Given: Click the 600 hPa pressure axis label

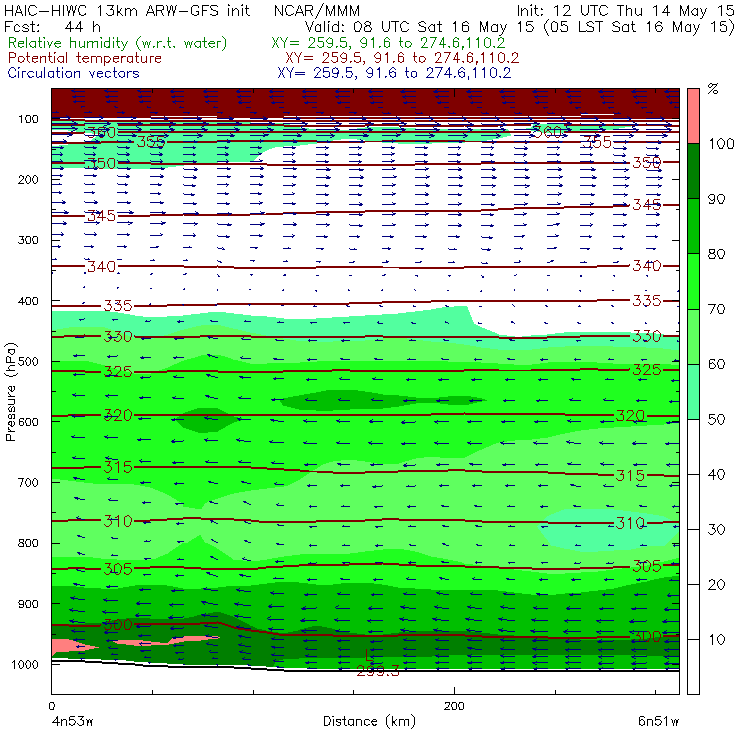Looking at the screenshot, I should click(28, 422).
